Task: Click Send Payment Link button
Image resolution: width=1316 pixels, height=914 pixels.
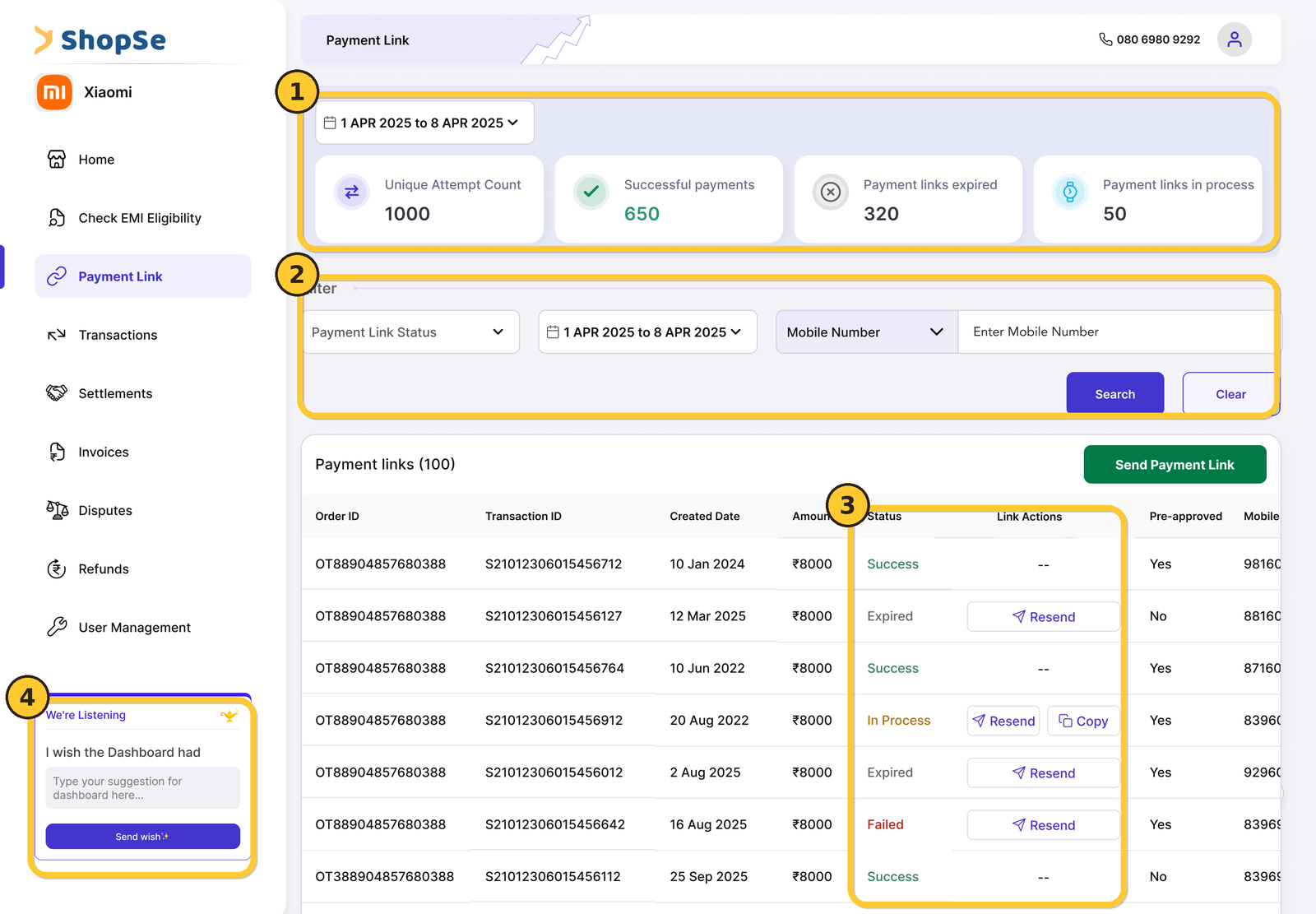Action: (x=1175, y=465)
